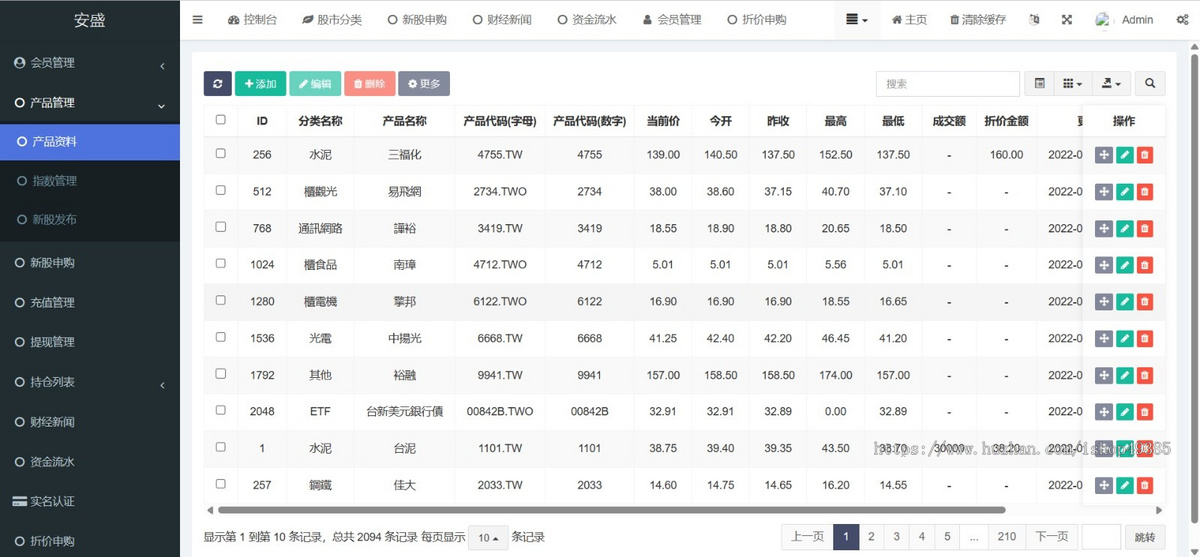
Task: Click the 编辑 toolbar button
Action: (315, 84)
